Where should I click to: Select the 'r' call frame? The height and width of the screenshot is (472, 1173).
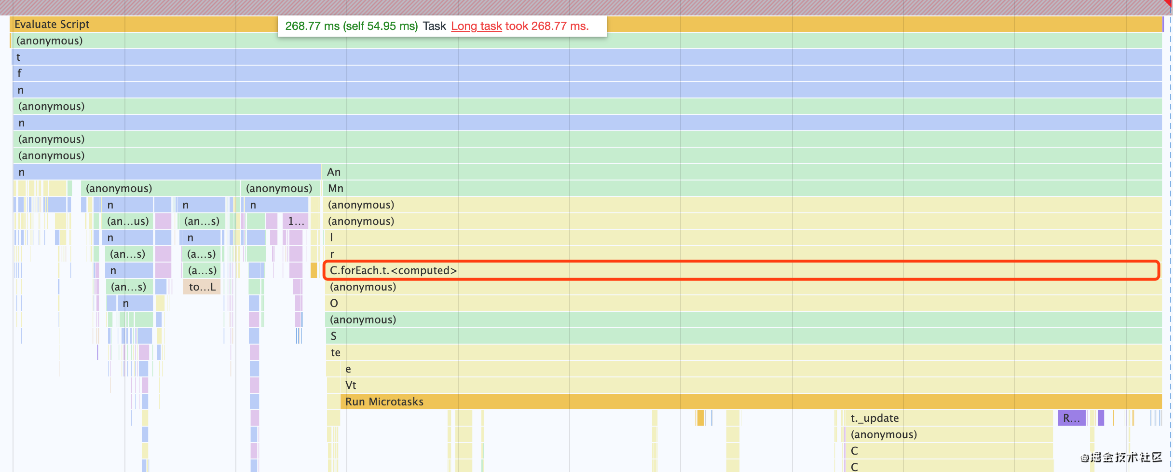[x=742, y=254]
